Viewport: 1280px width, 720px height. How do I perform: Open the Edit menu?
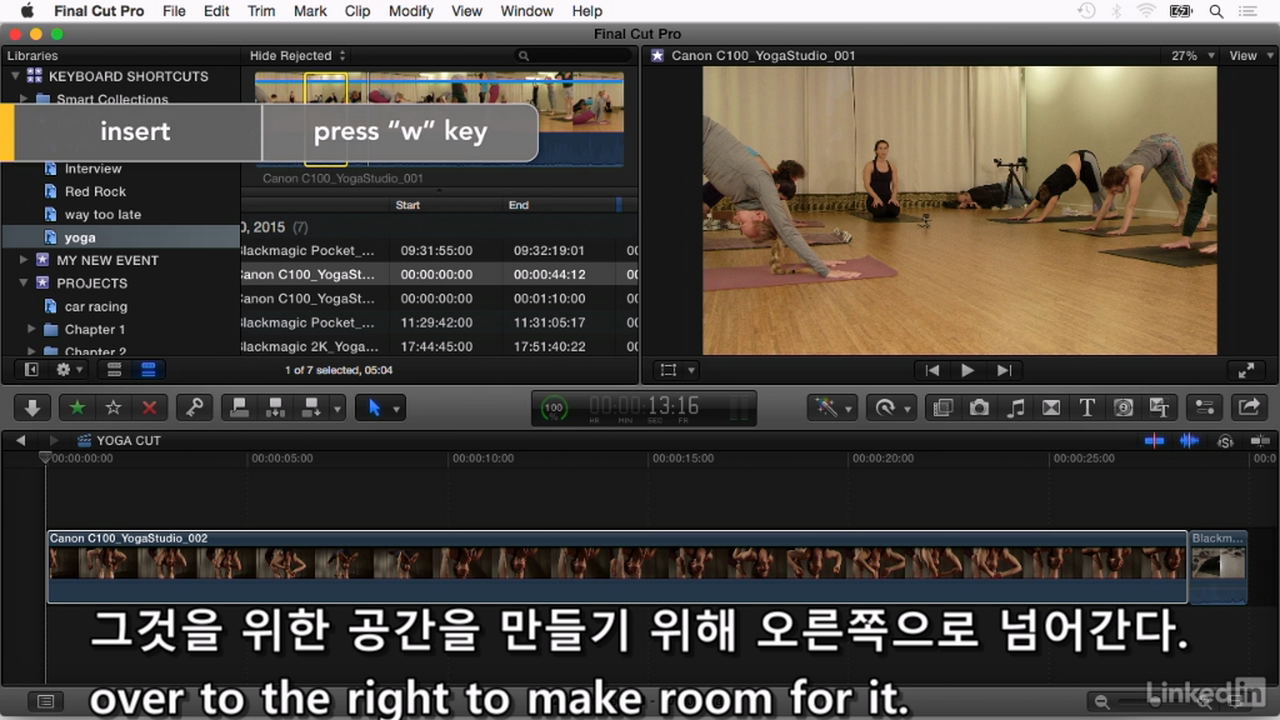[216, 11]
